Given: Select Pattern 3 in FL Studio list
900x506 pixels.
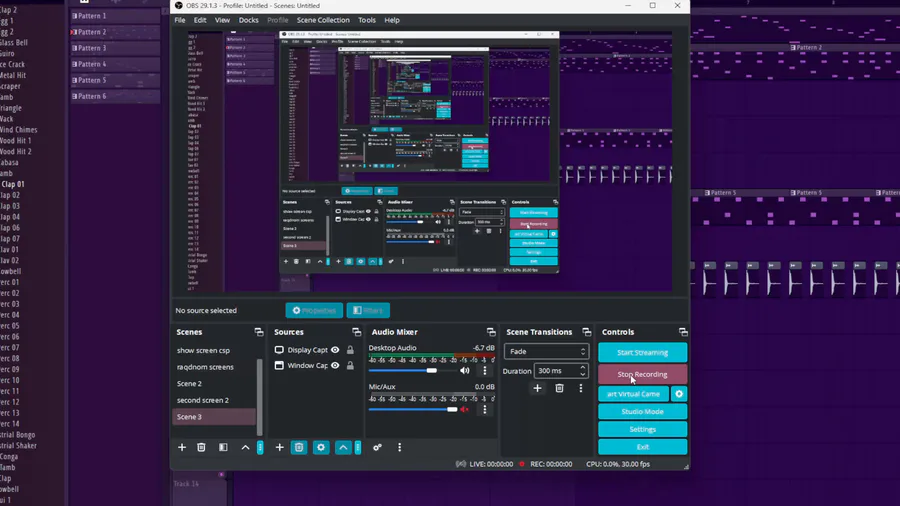Looking at the screenshot, I should pos(114,48).
